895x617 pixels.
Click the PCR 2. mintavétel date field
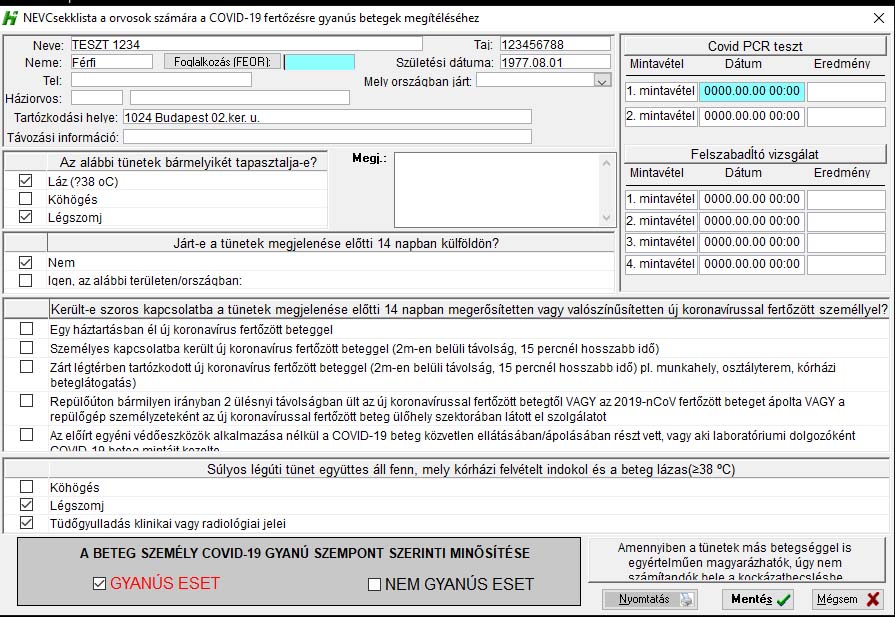[x=752, y=116]
